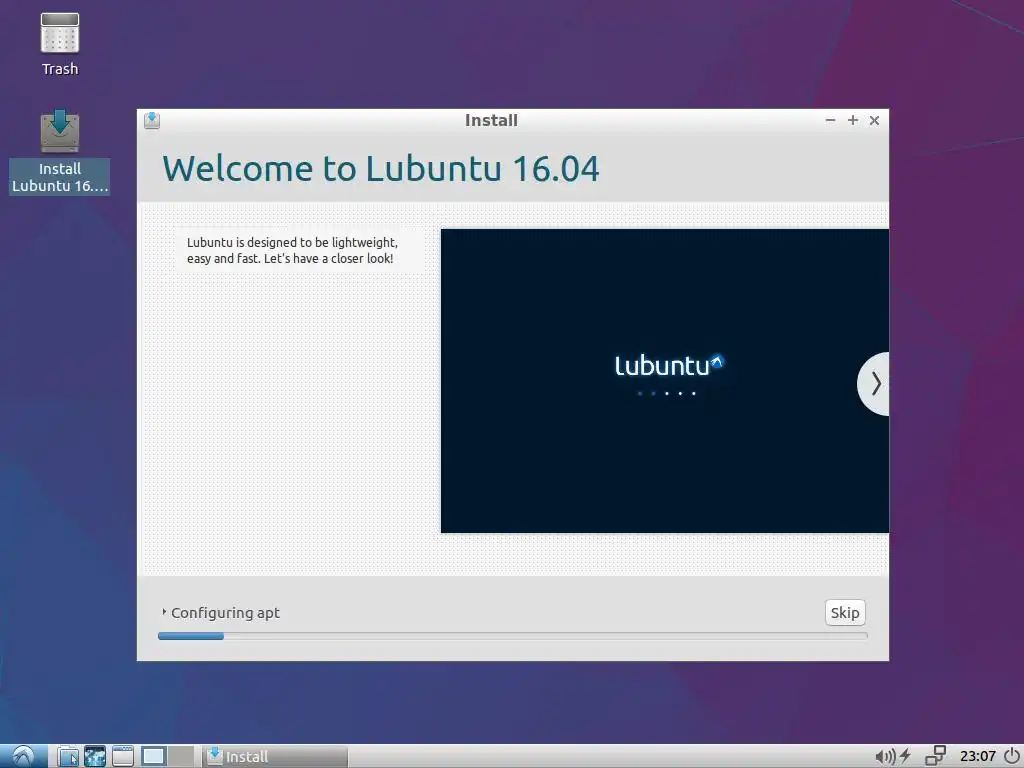This screenshot has width=1024, height=768.
Task: Click the power manager lightning icon
Action: pyautogui.click(x=906, y=756)
